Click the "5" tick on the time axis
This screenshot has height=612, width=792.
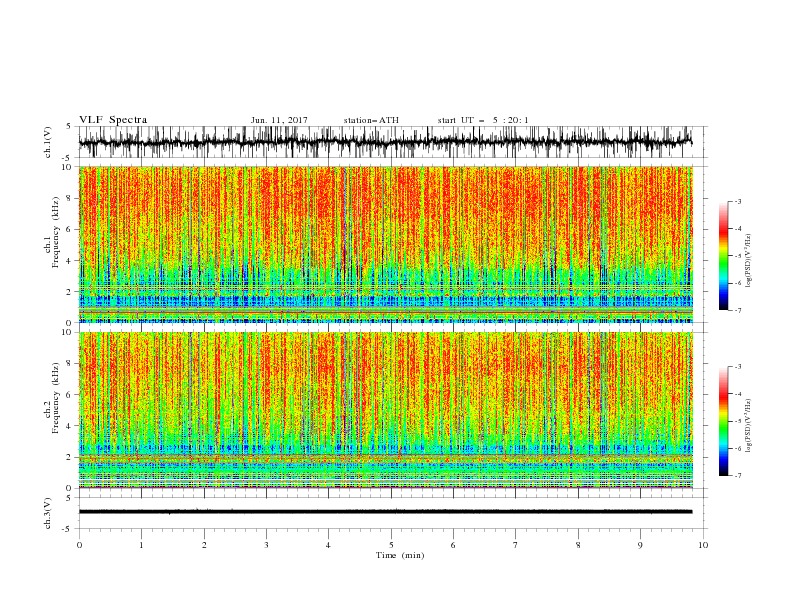tap(391, 545)
